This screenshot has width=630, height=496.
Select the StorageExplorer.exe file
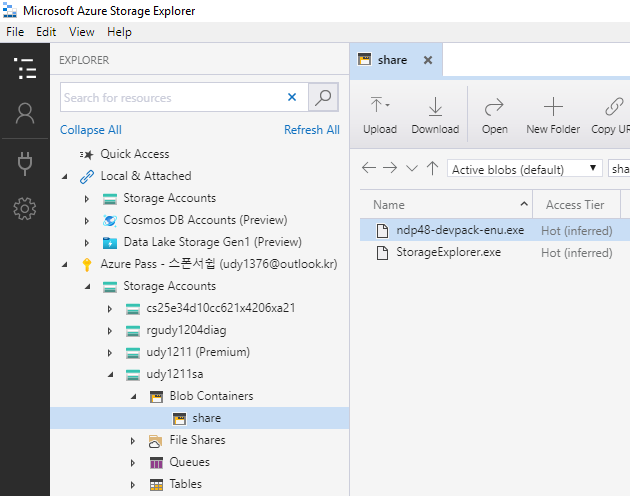448,252
